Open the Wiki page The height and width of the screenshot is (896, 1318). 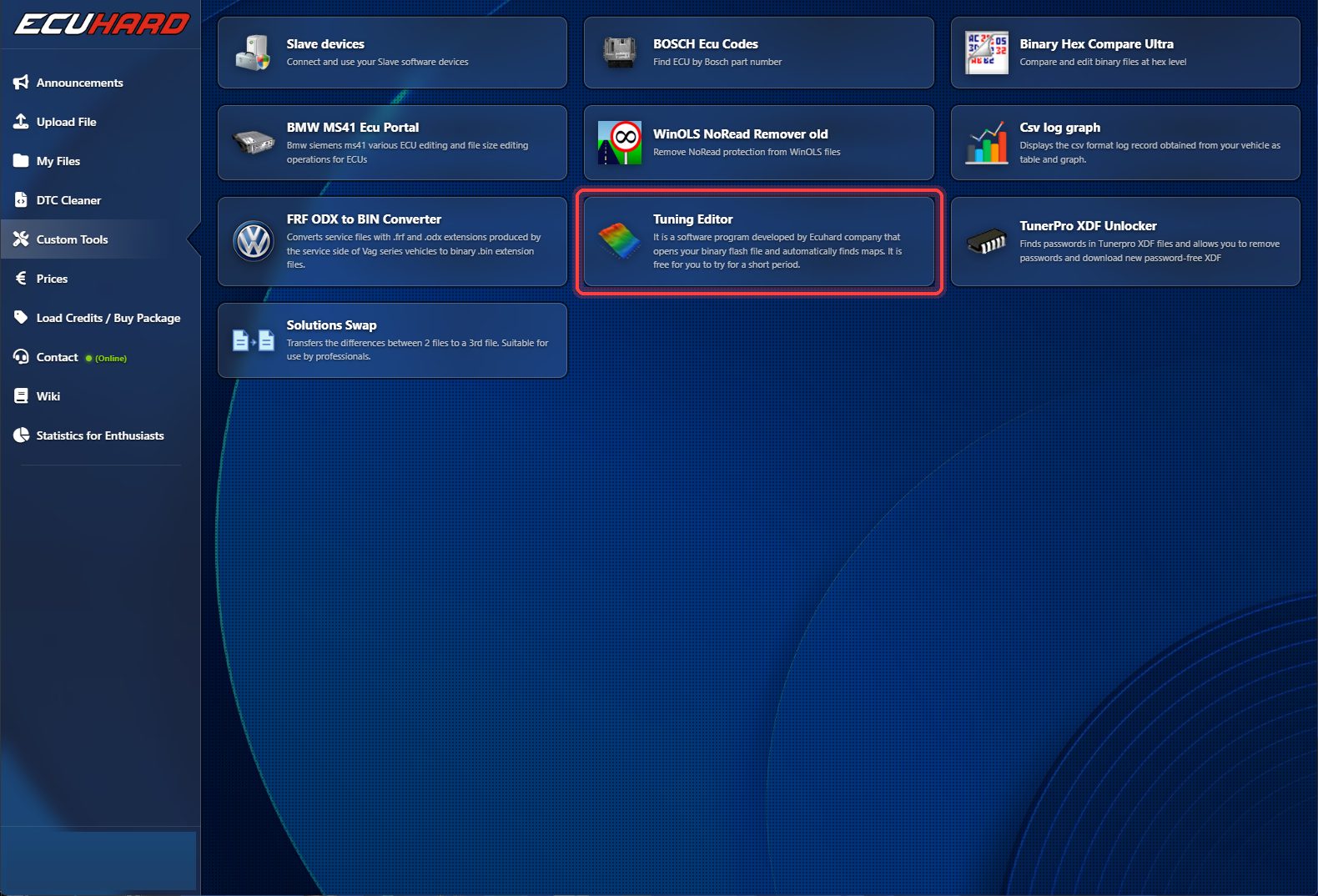pos(101,396)
